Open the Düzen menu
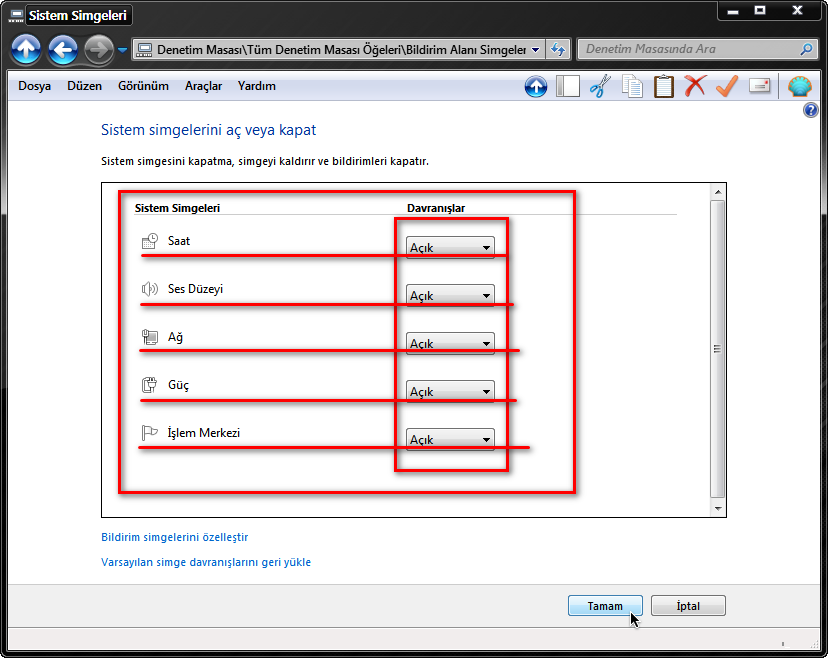828x658 pixels. click(84, 86)
